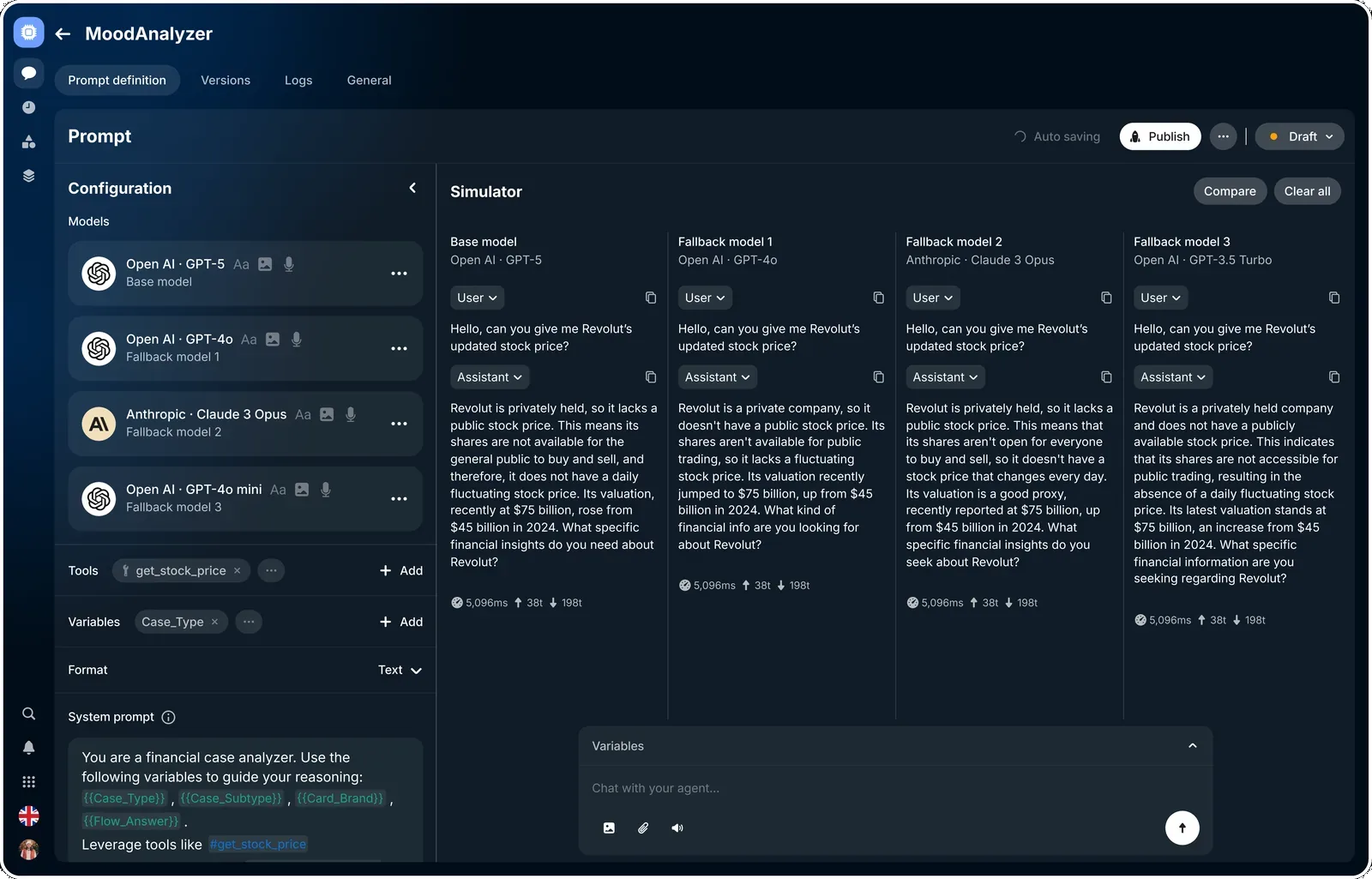Open more options for GPT-4o Fallback model 1

pos(399,348)
